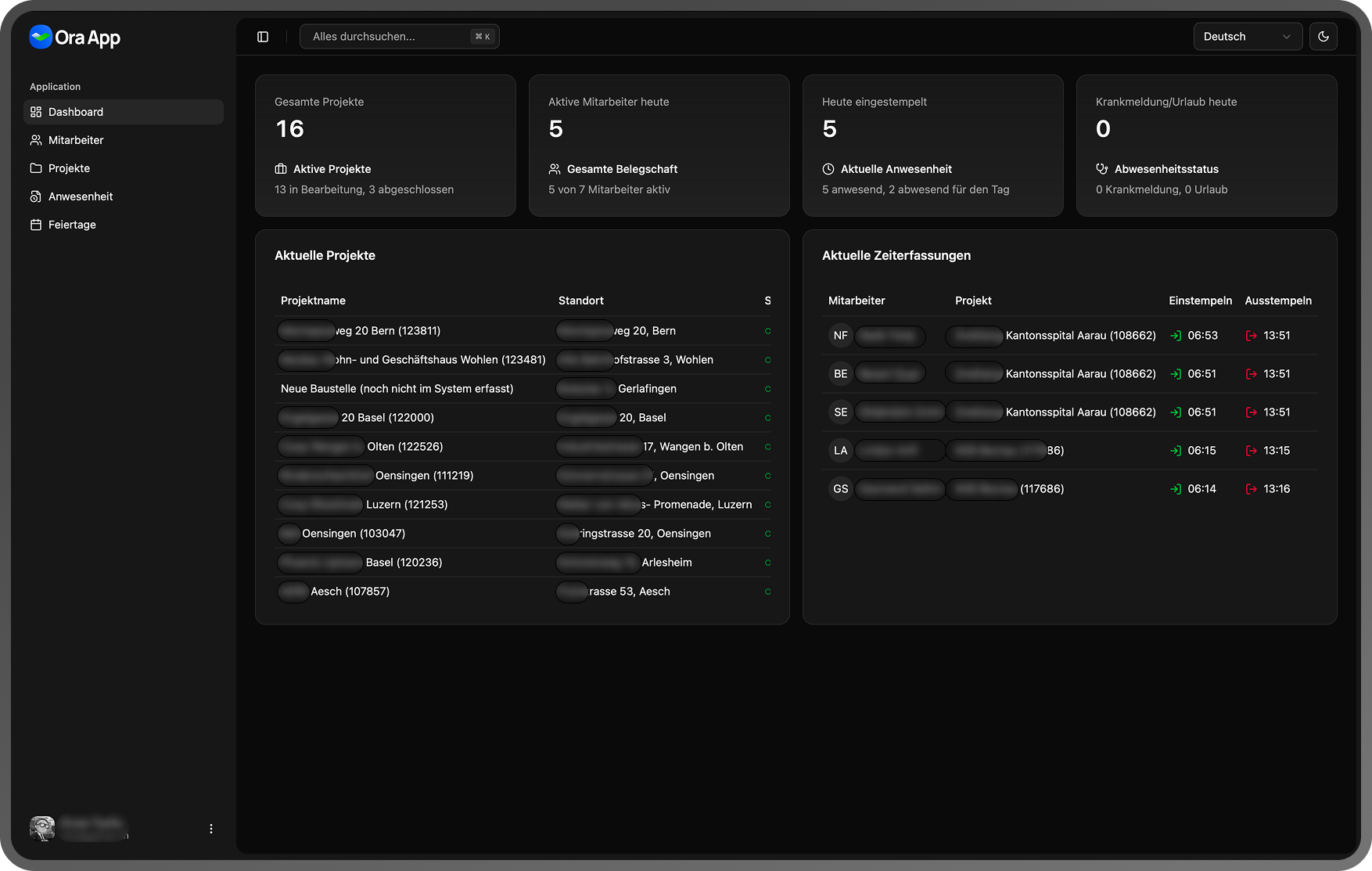Open the Projekte folder icon in sidebar
The image size is (1372, 871).
tap(35, 168)
